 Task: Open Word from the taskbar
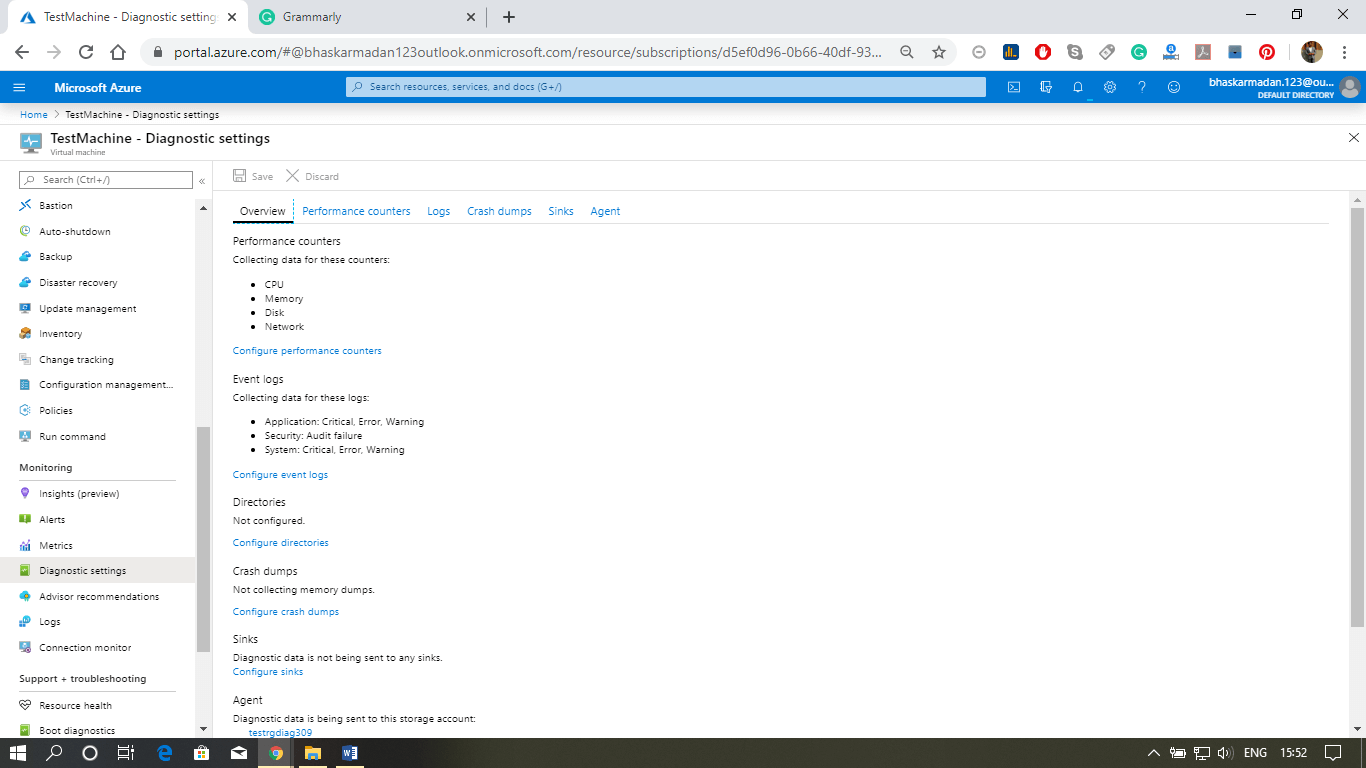(x=349, y=753)
